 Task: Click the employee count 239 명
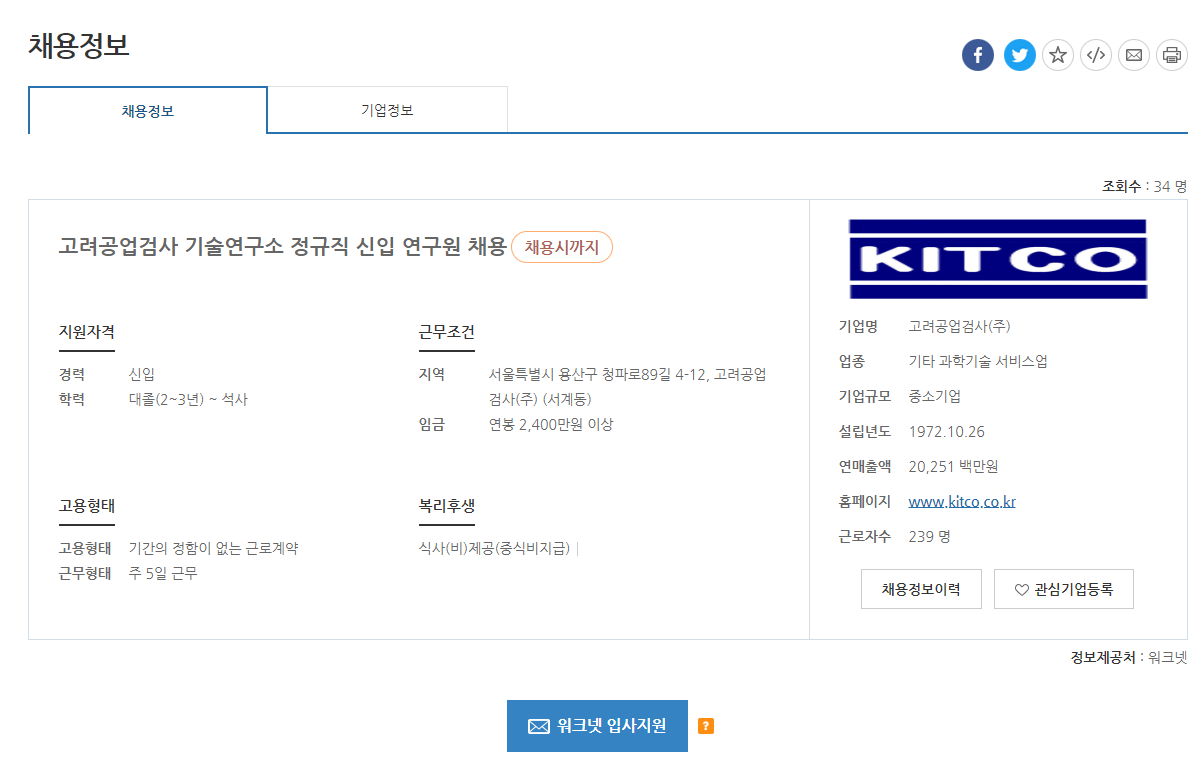pyautogui.click(x=929, y=536)
